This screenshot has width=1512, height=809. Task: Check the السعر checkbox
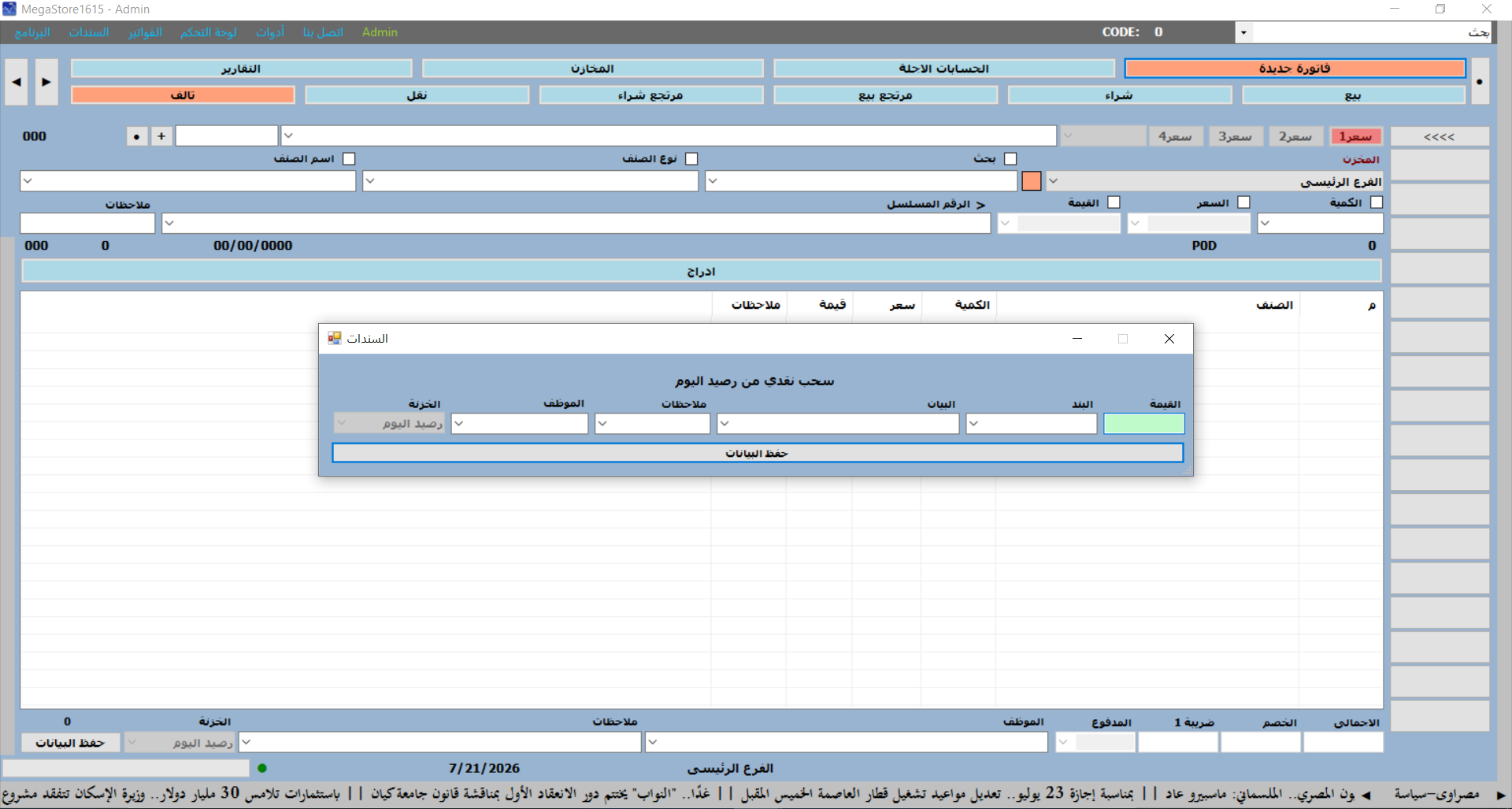tap(1243, 202)
